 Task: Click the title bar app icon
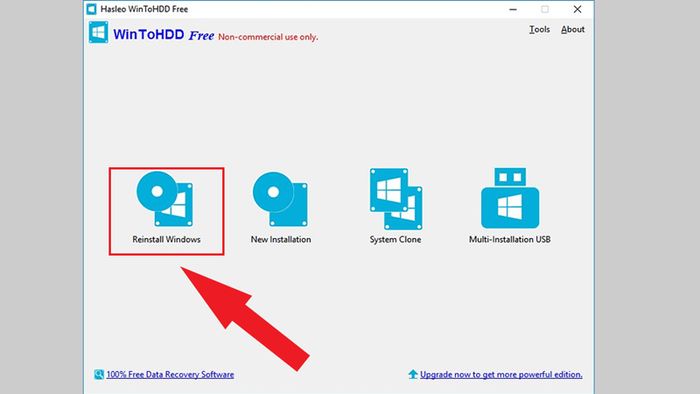pyautogui.click(x=92, y=9)
